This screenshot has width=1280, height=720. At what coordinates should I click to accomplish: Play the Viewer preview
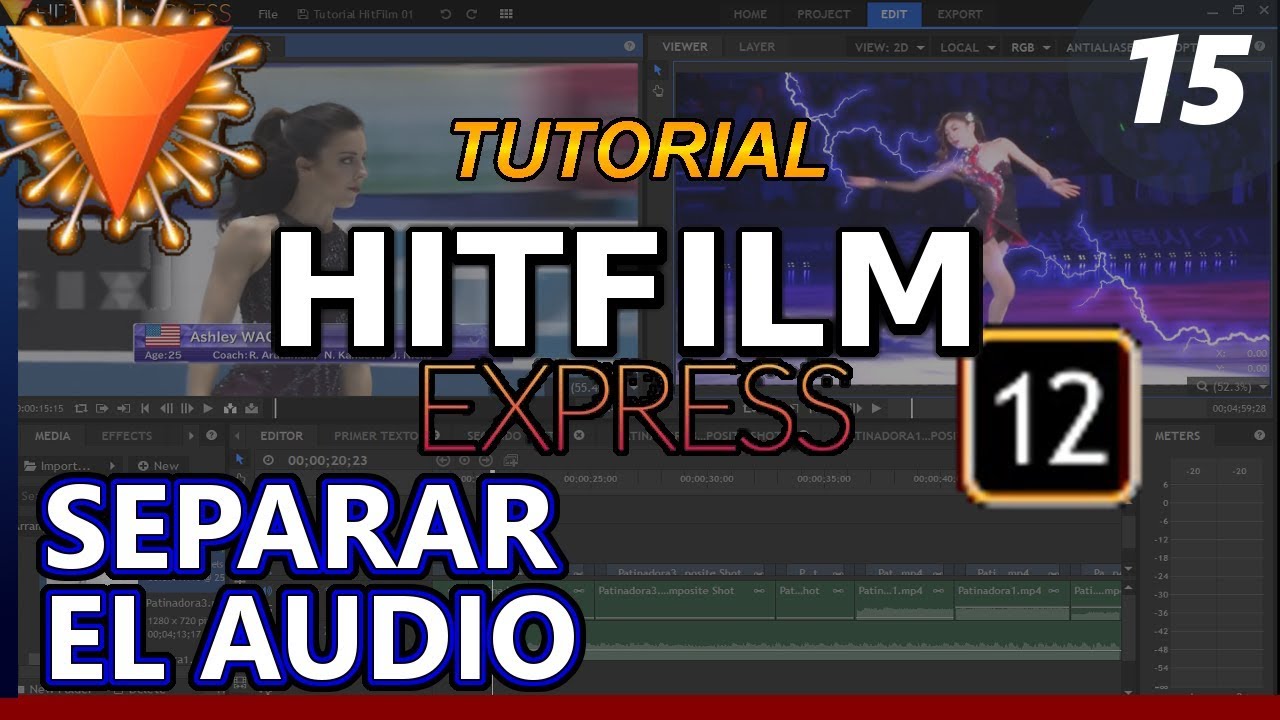pyautogui.click(x=876, y=408)
